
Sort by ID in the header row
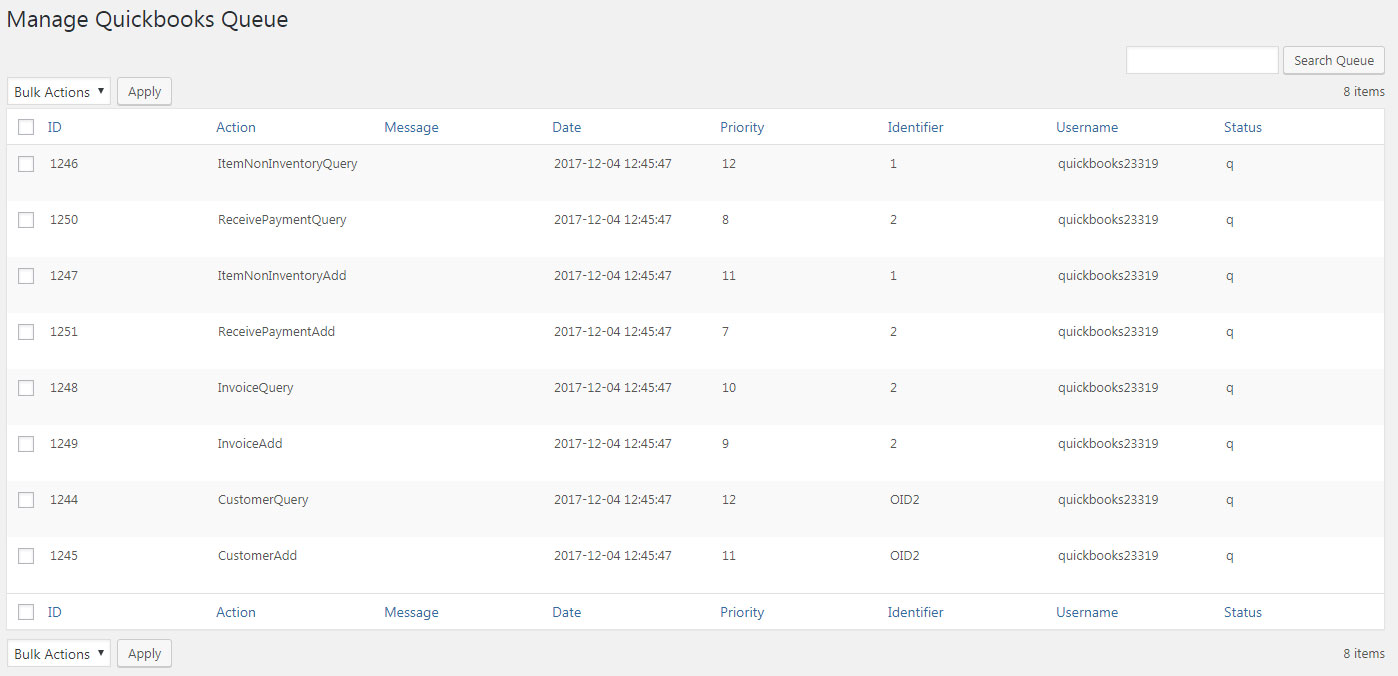(55, 127)
